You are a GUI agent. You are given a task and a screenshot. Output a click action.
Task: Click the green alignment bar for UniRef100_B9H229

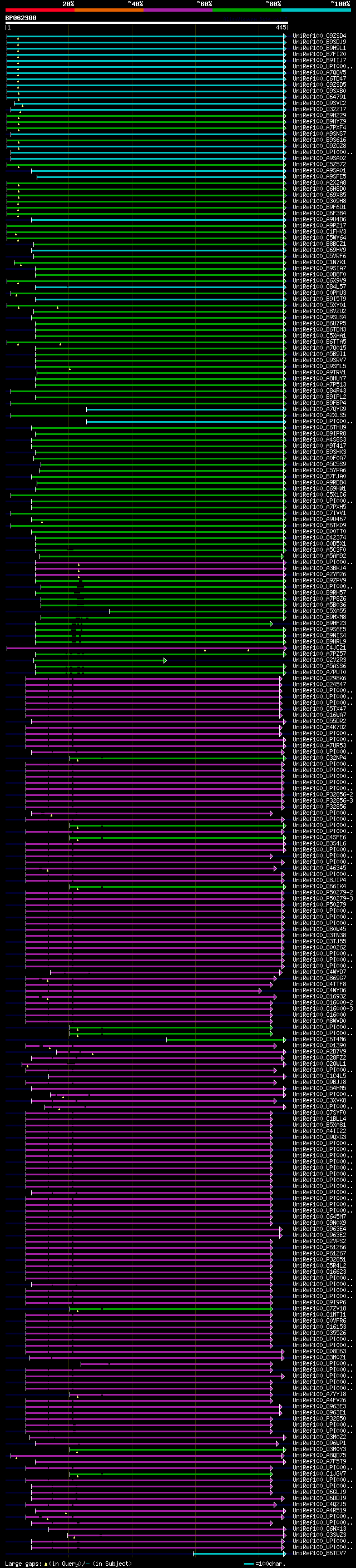point(146,116)
